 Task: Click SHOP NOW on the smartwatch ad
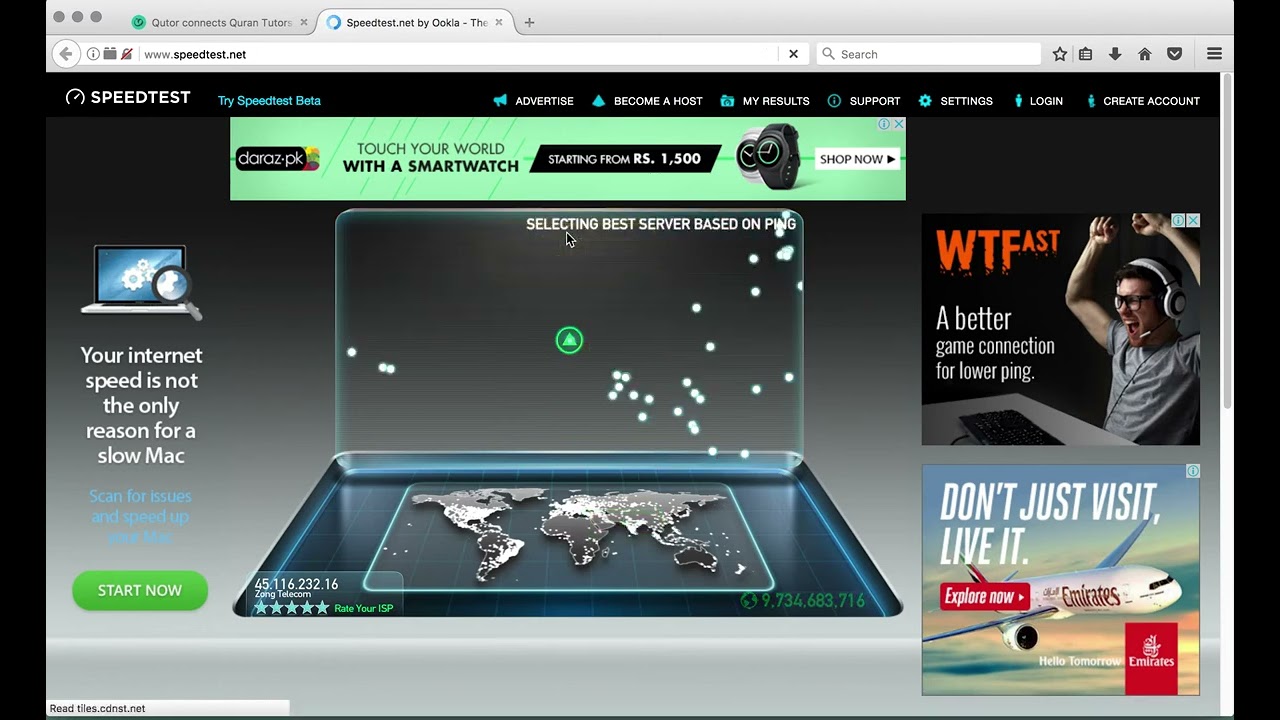point(858,159)
